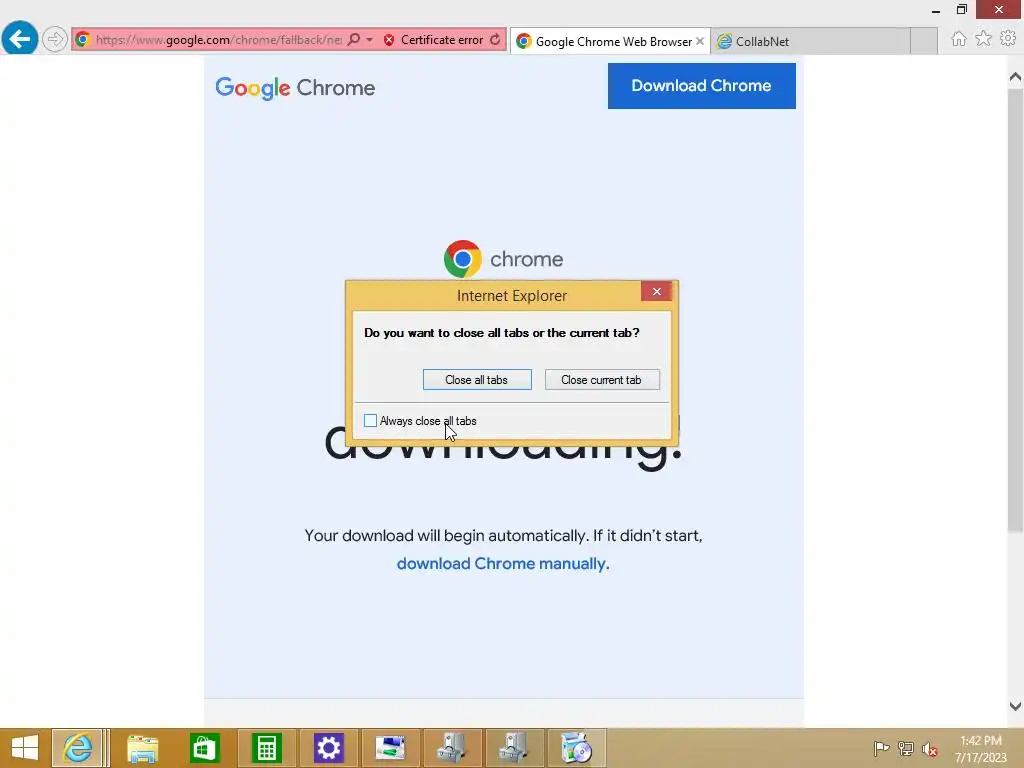Click the network icon in system tray
This screenshot has height=768, width=1024.
click(x=906, y=748)
